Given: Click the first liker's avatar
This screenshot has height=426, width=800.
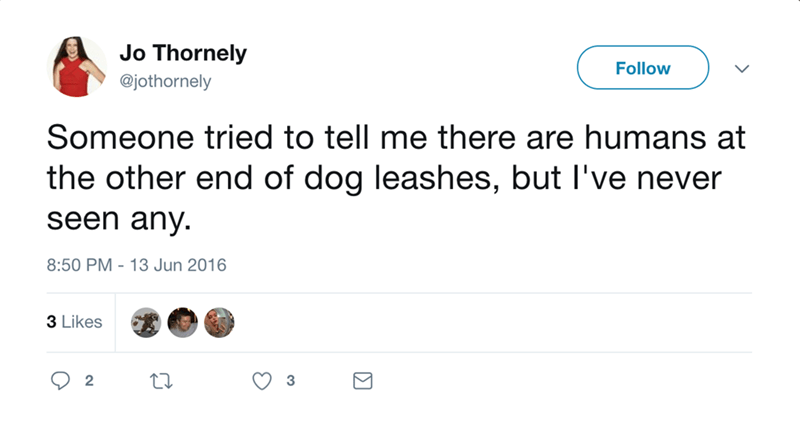Looking at the screenshot, I should point(147,321).
